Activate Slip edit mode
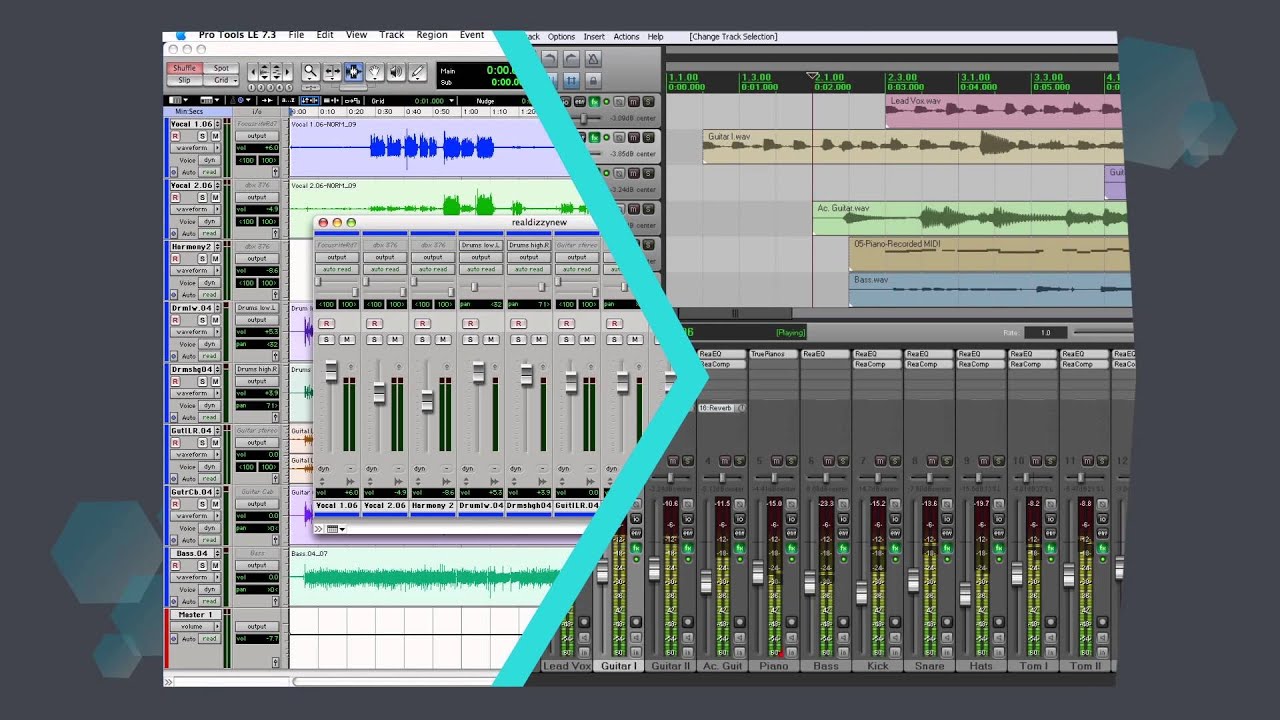 click(184, 80)
